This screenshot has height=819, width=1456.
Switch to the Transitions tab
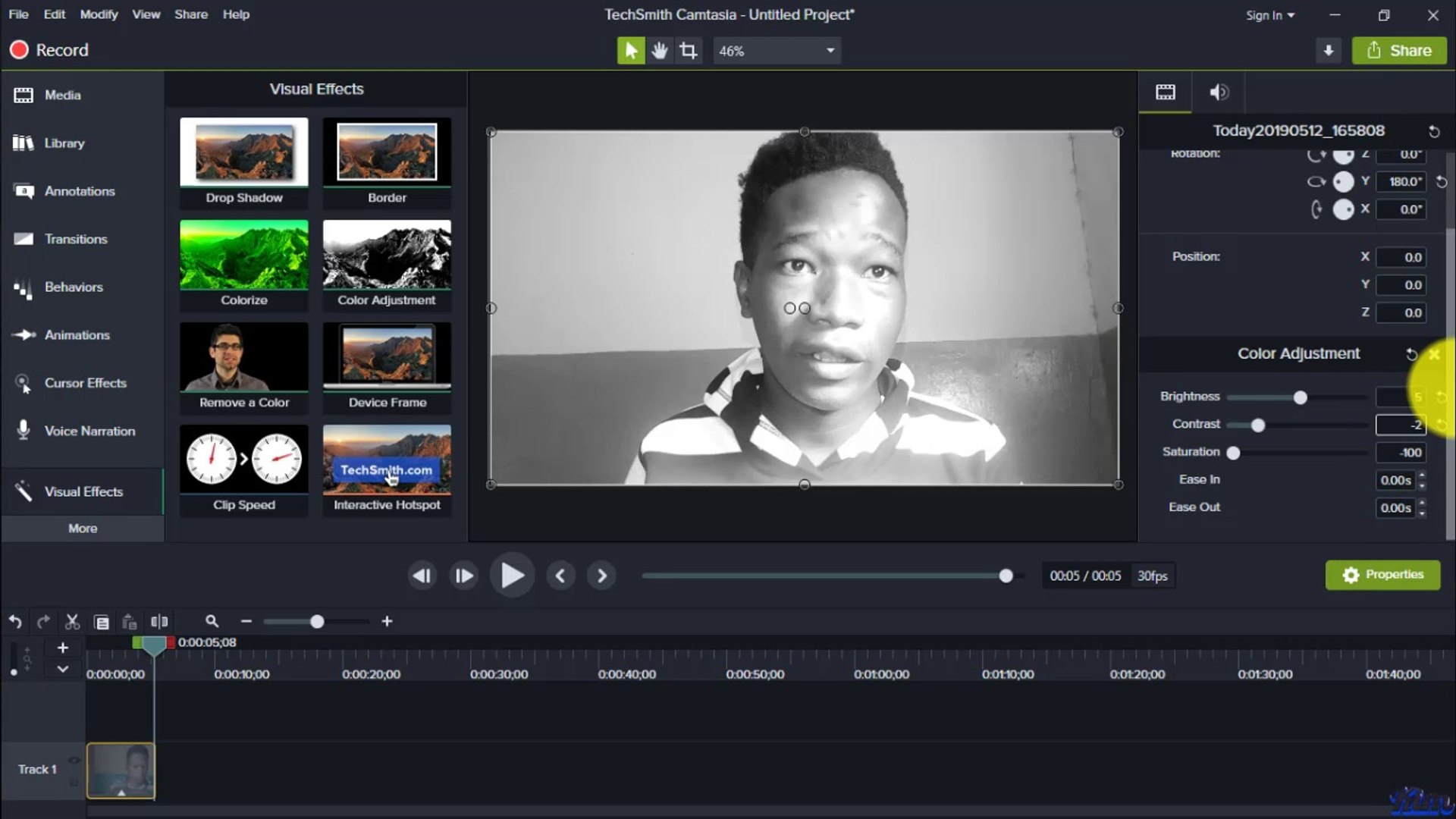click(76, 239)
